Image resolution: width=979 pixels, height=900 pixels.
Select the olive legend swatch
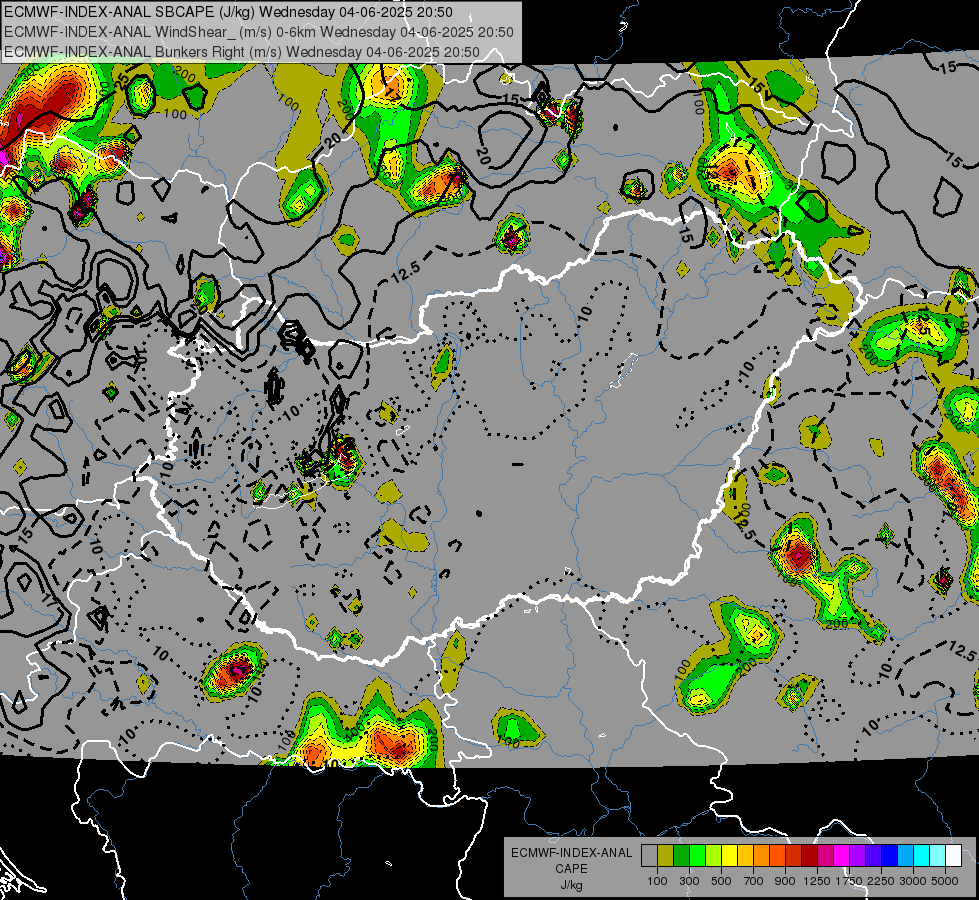pyautogui.click(x=665, y=856)
